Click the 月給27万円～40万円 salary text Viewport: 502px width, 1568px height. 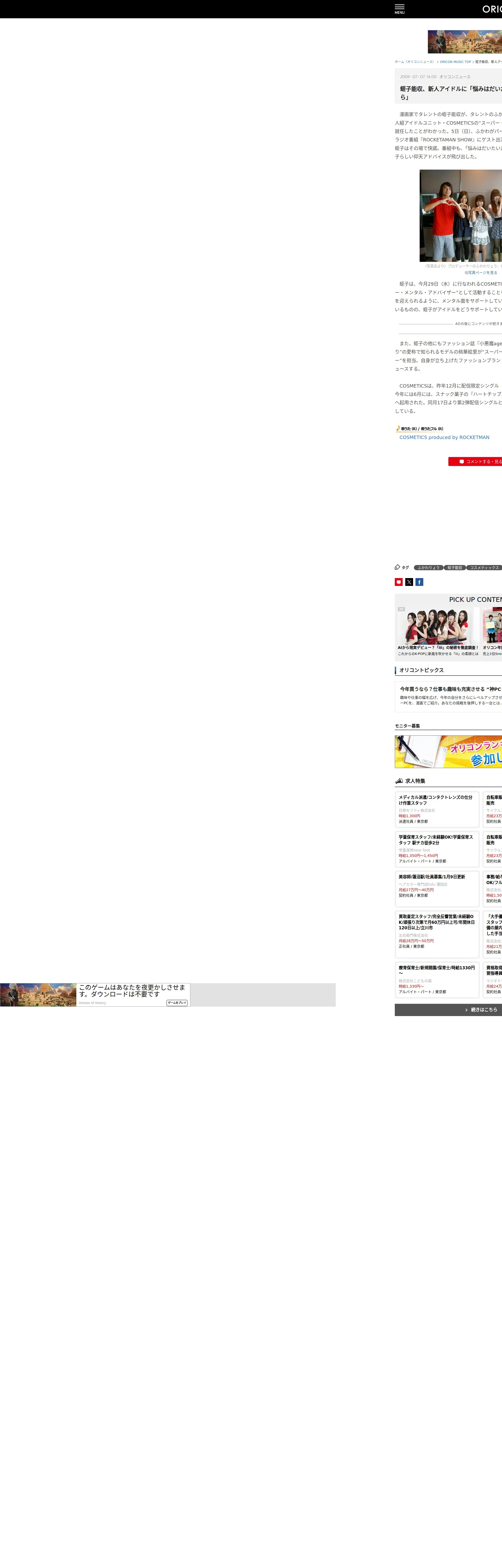click(x=416, y=890)
